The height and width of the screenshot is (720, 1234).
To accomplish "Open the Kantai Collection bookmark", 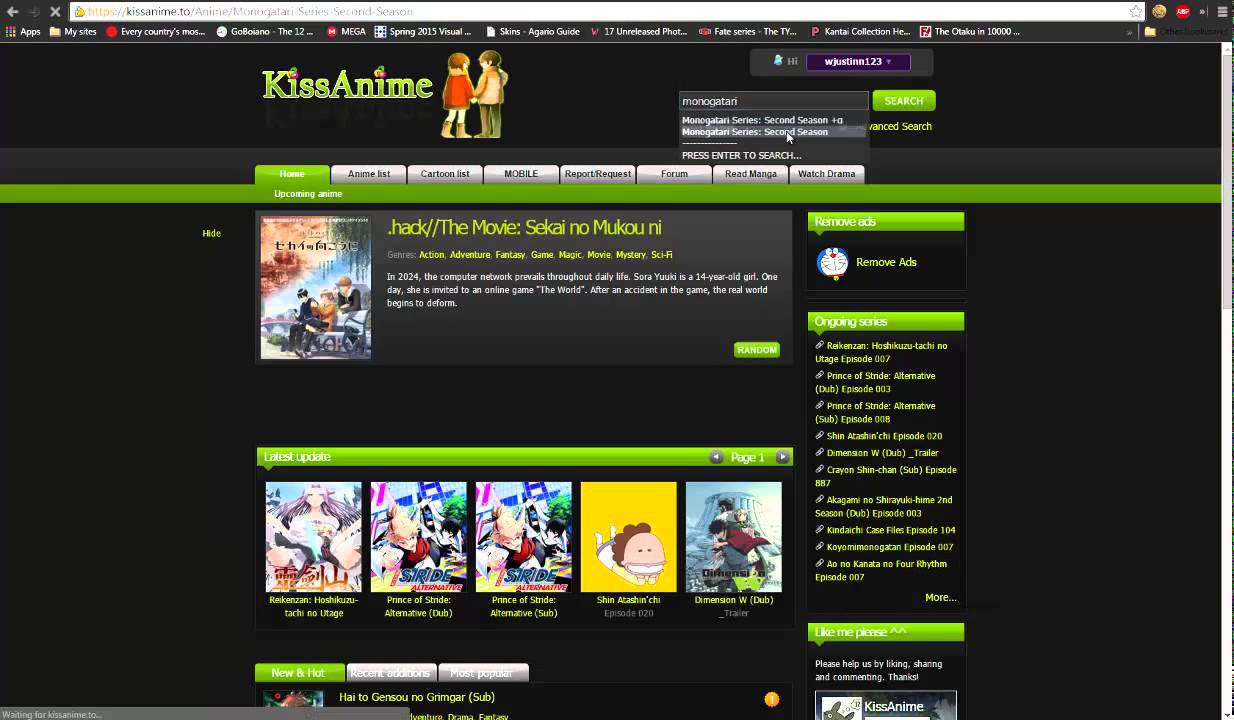I will point(860,31).
